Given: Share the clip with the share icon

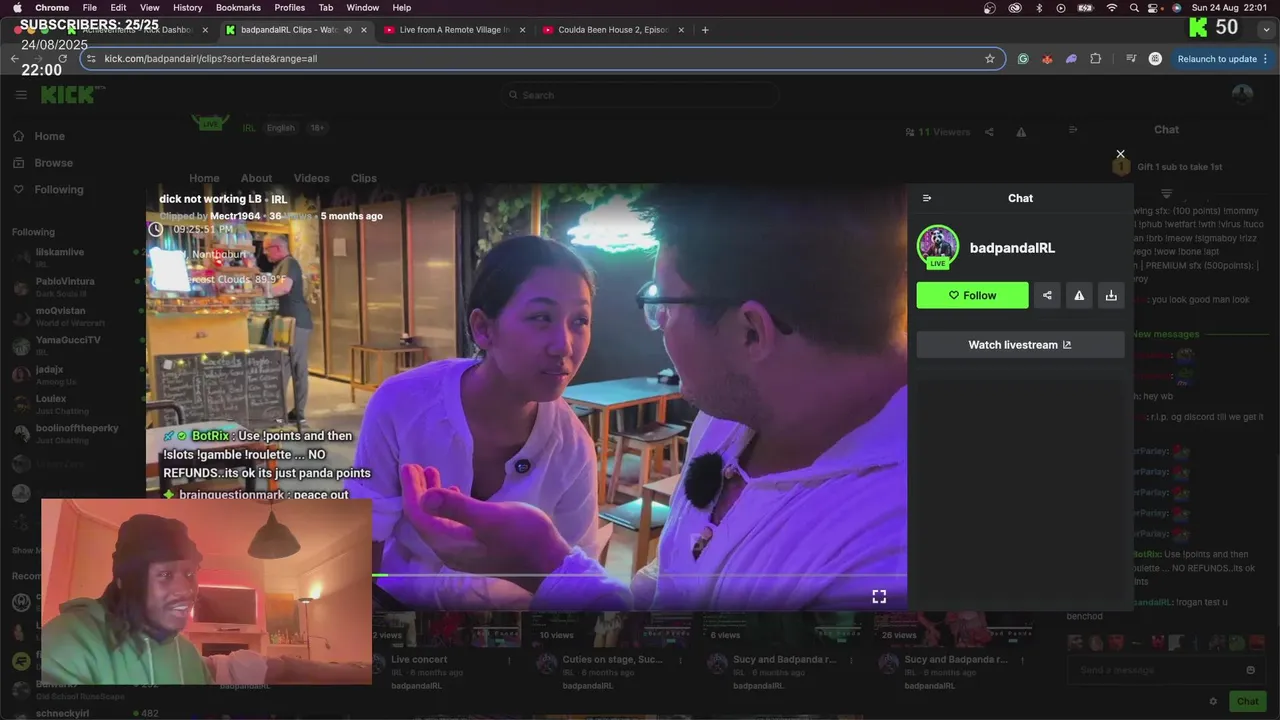Looking at the screenshot, I should coord(1047,295).
